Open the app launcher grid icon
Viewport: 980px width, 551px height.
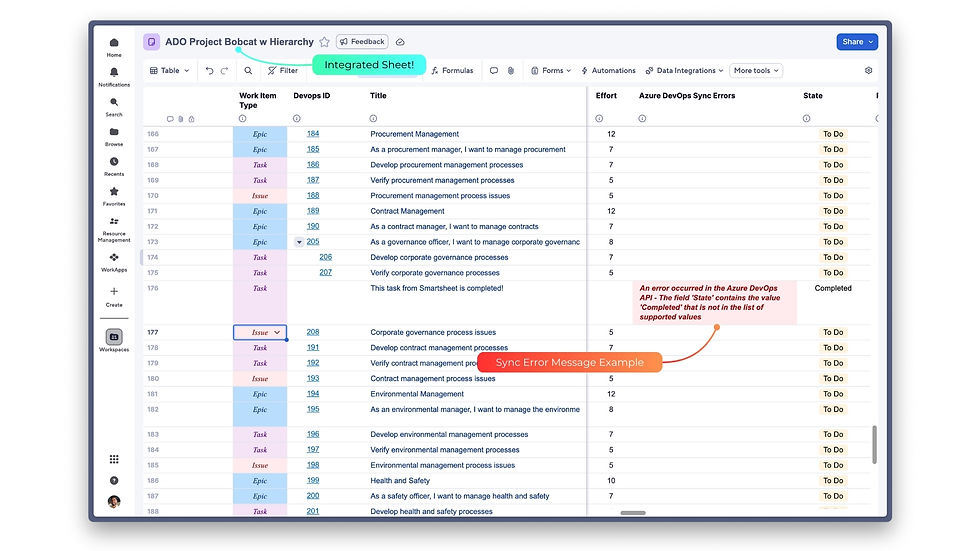pos(114,459)
